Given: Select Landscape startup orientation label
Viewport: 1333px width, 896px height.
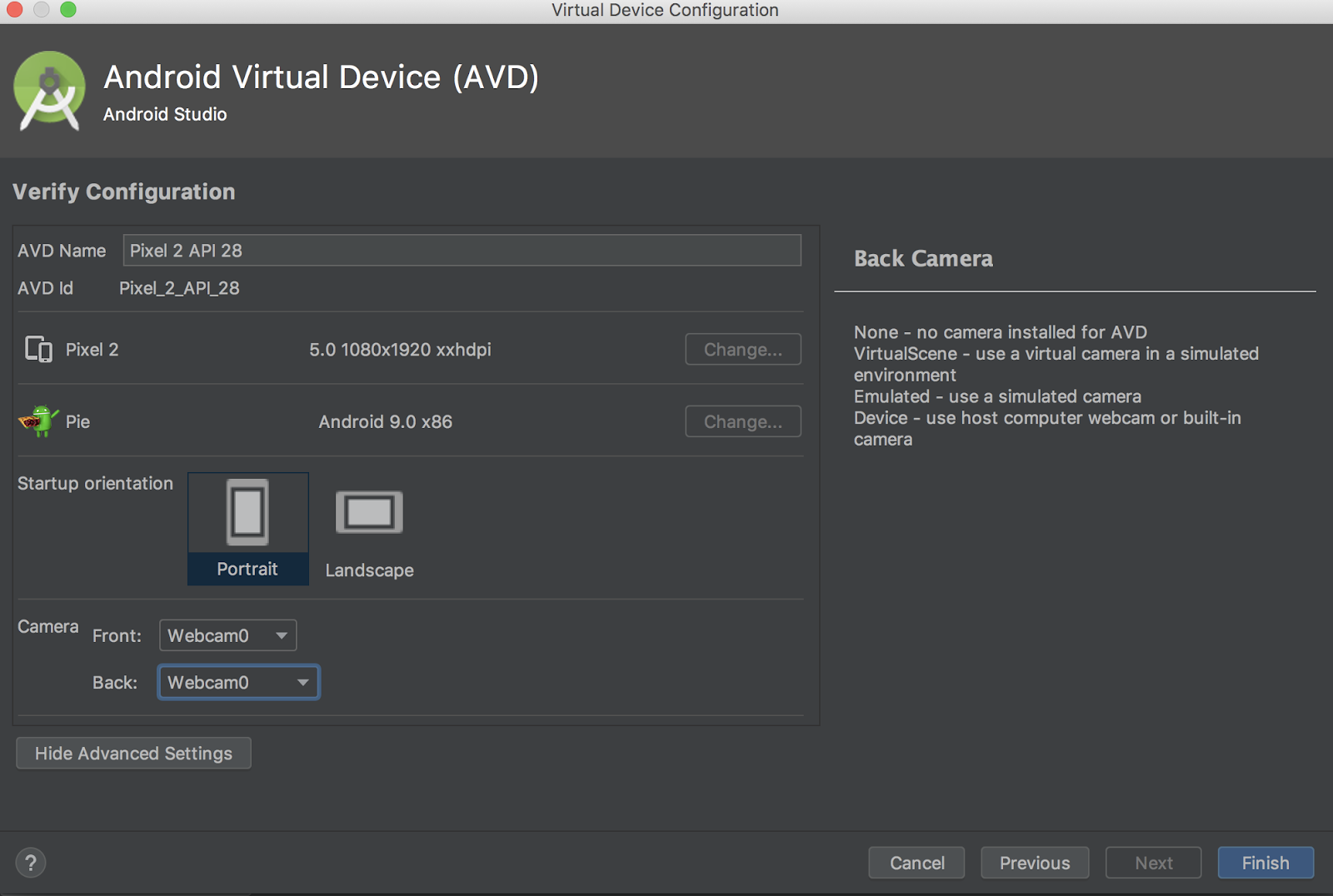Looking at the screenshot, I should [369, 570].
